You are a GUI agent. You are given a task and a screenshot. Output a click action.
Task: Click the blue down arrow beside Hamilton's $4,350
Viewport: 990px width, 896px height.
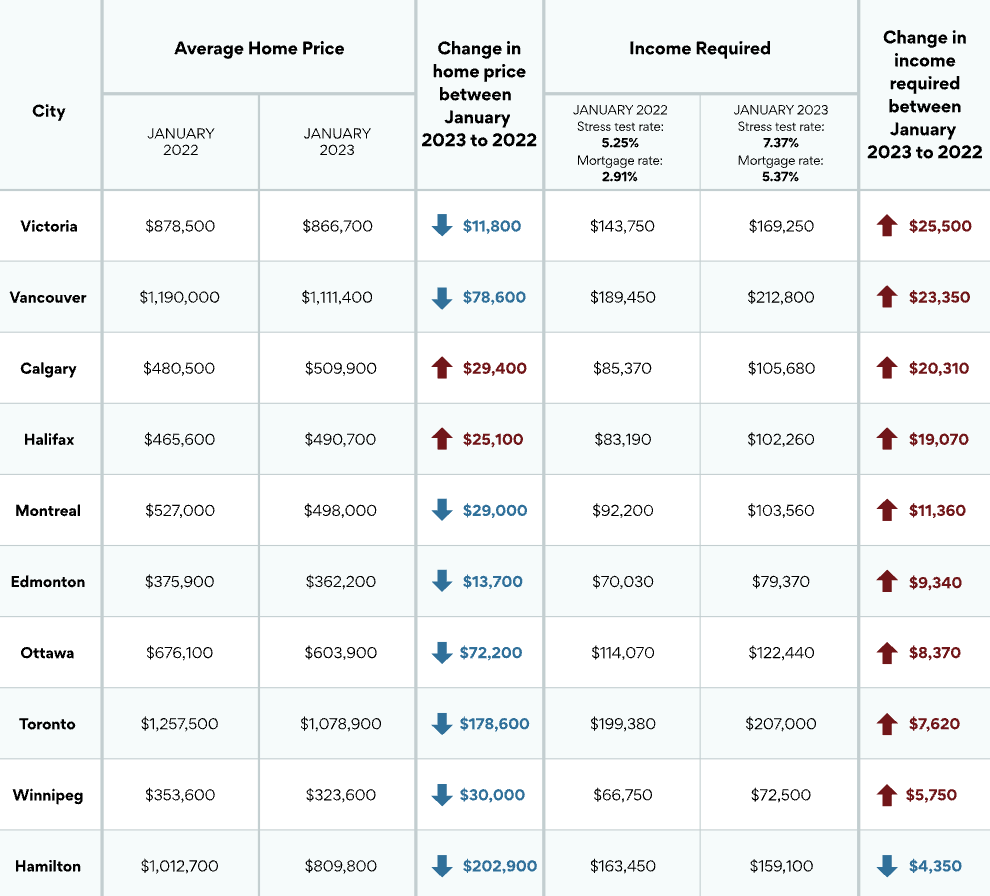[887, 866]
